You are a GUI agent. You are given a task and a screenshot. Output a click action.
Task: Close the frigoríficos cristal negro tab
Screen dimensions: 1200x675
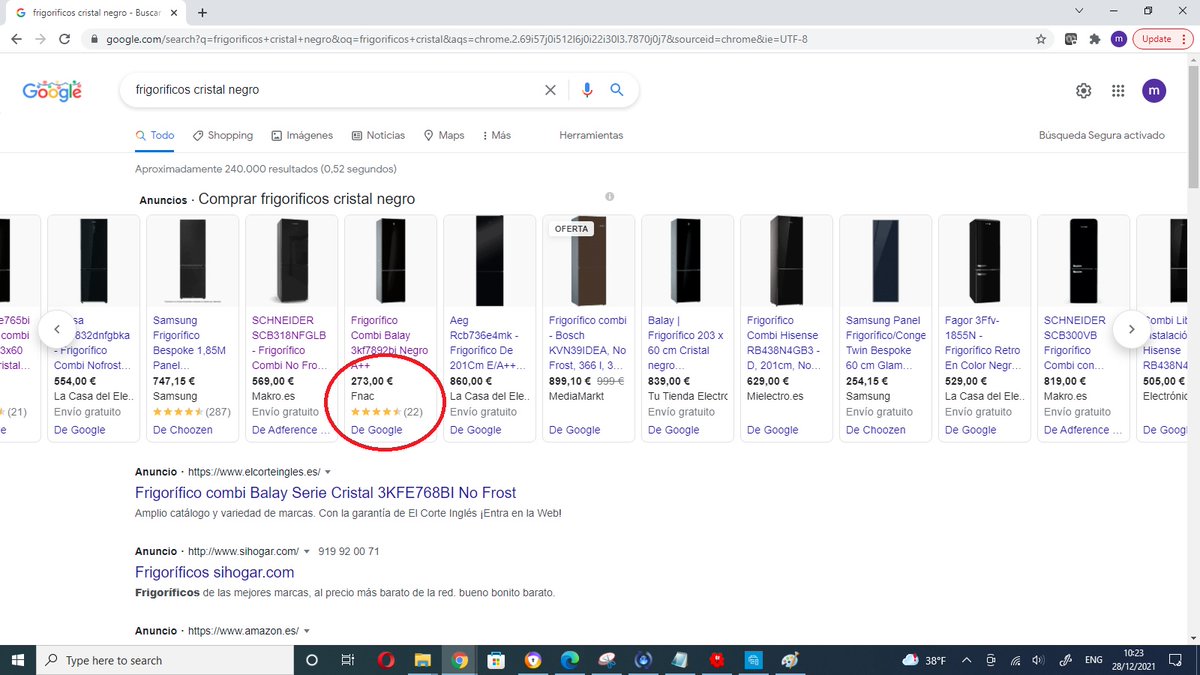175,13
